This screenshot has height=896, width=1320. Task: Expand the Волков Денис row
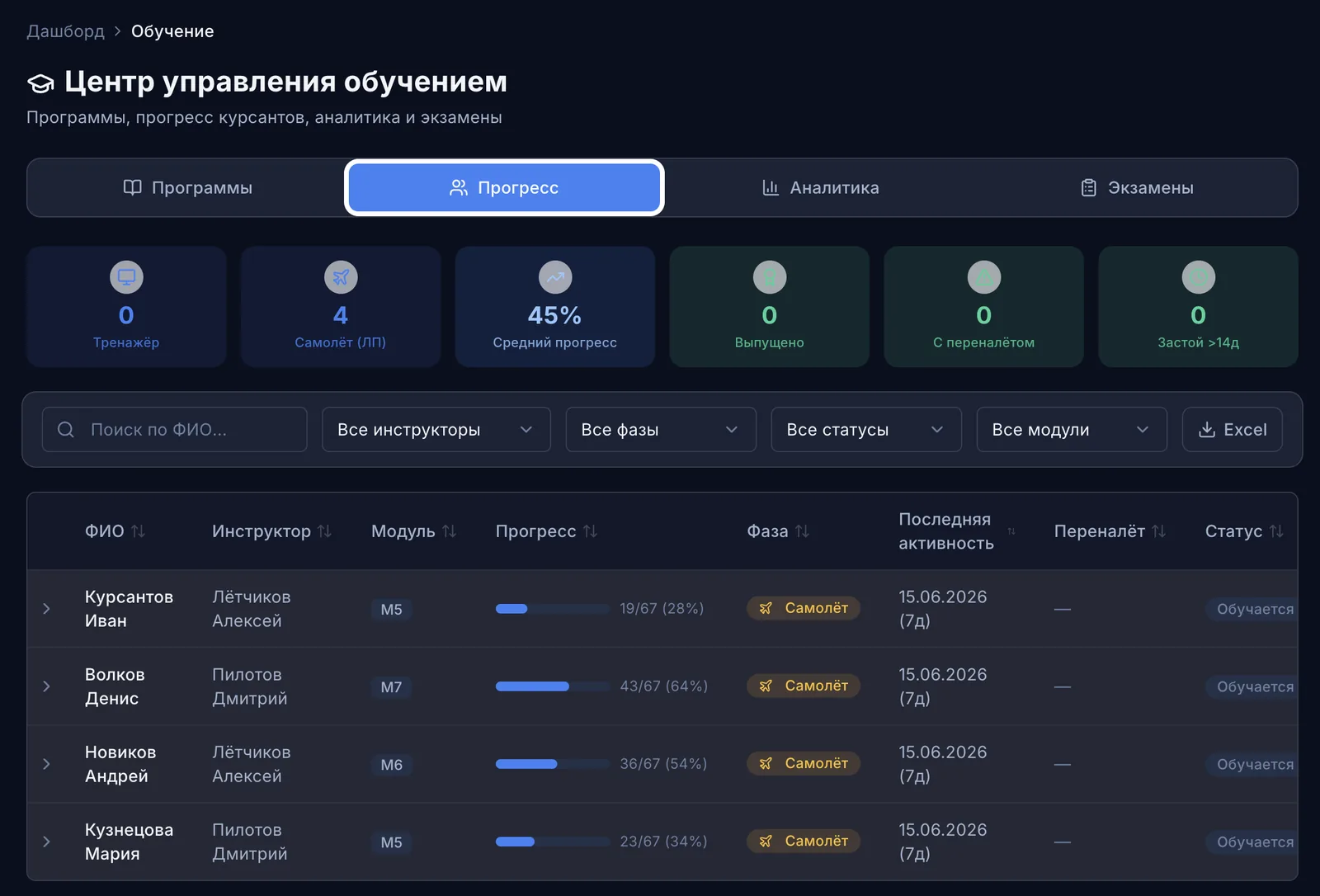tap(47, 686)
